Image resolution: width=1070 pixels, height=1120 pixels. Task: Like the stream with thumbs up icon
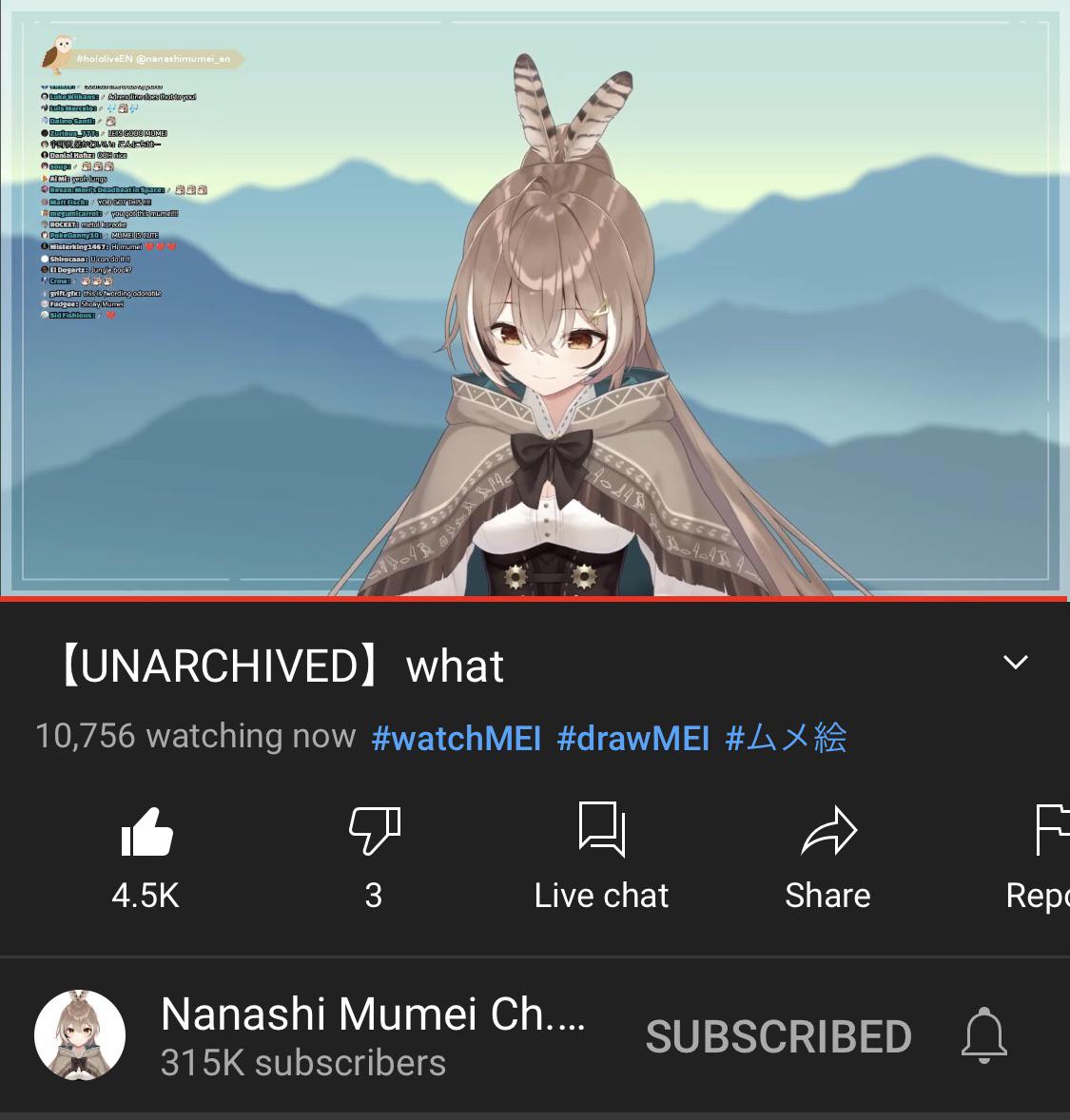point(147,831)
